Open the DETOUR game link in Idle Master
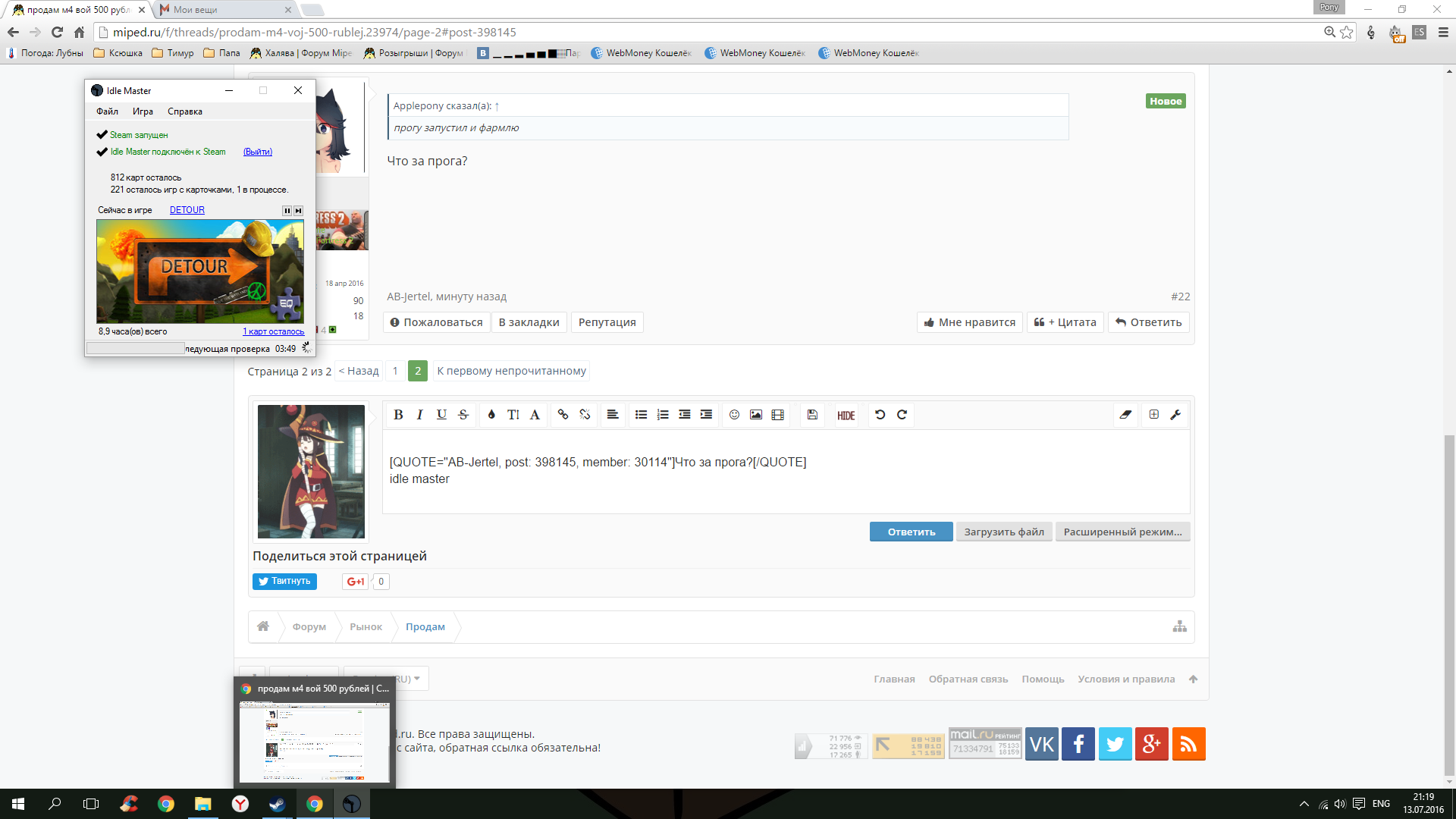Screen dimensions: 1456x819 (187, 210)
